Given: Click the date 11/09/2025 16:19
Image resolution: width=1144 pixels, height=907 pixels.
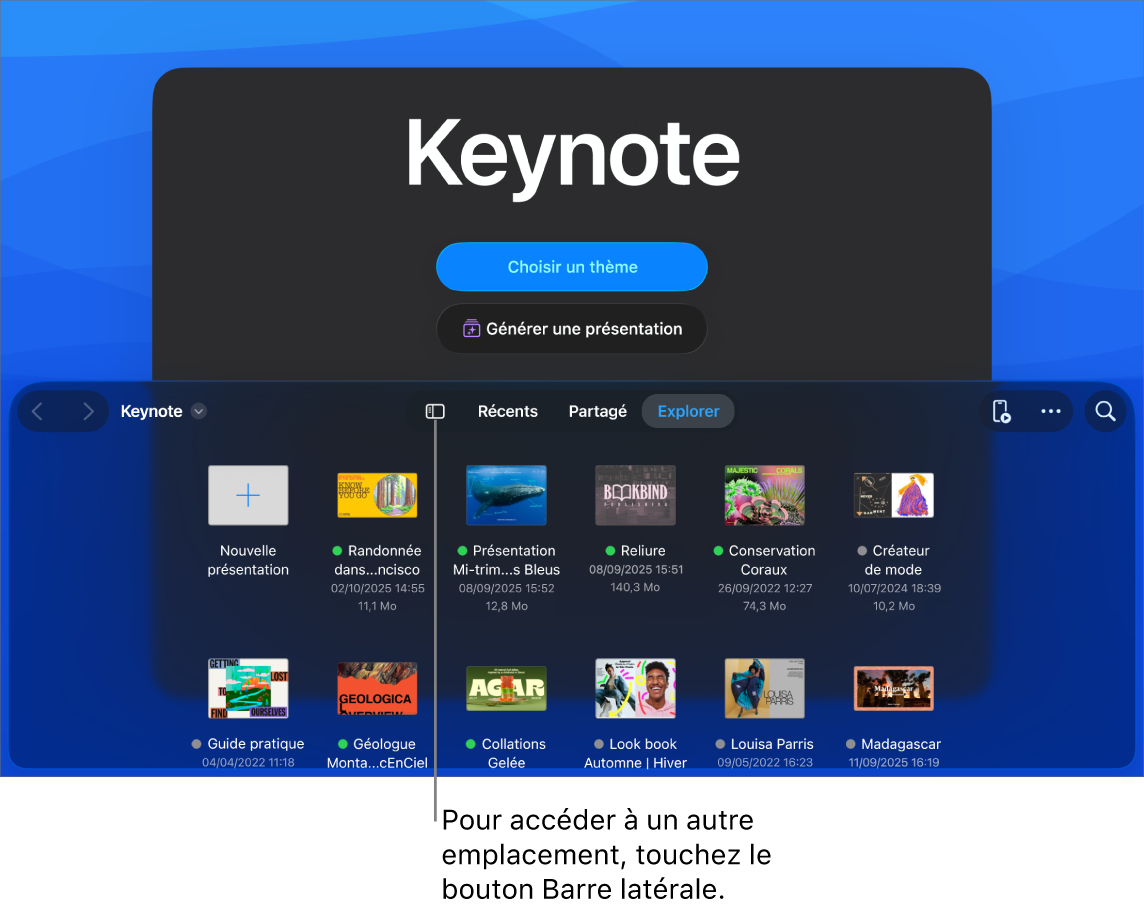Looking at the screenshot, I should click(x=894, y=763).
